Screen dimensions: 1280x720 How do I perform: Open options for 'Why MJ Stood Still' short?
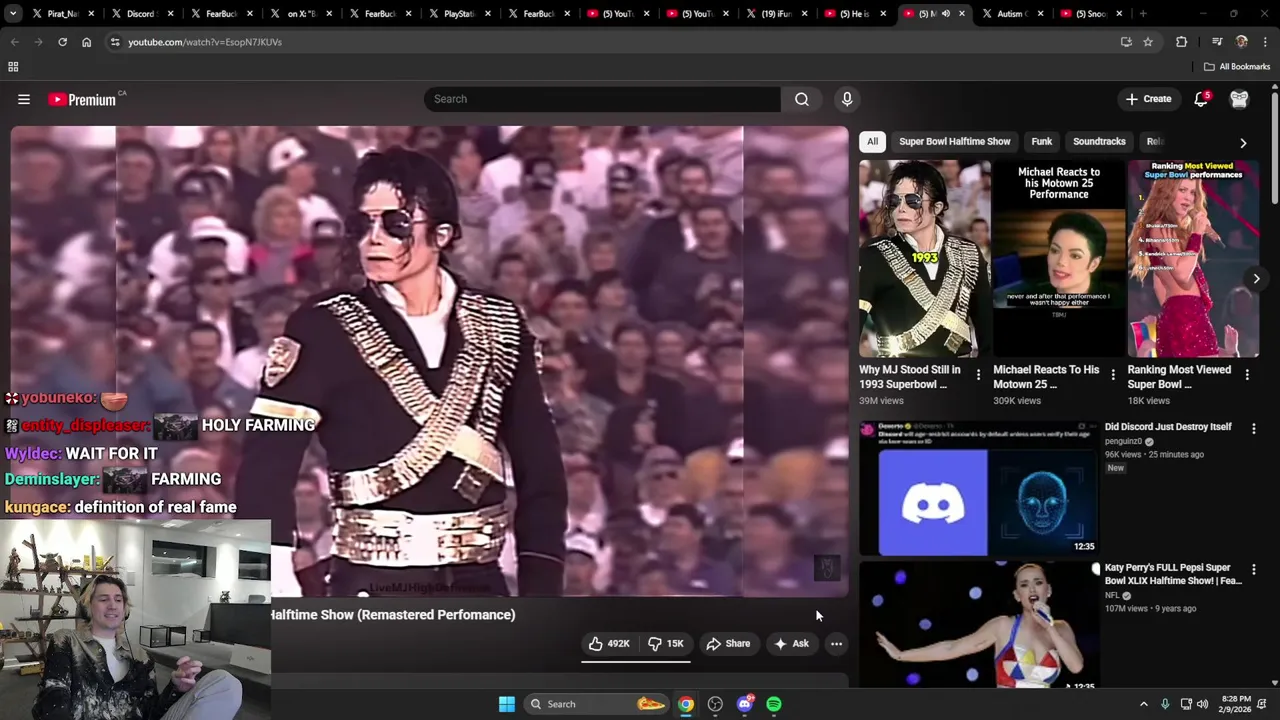[978, 375]
